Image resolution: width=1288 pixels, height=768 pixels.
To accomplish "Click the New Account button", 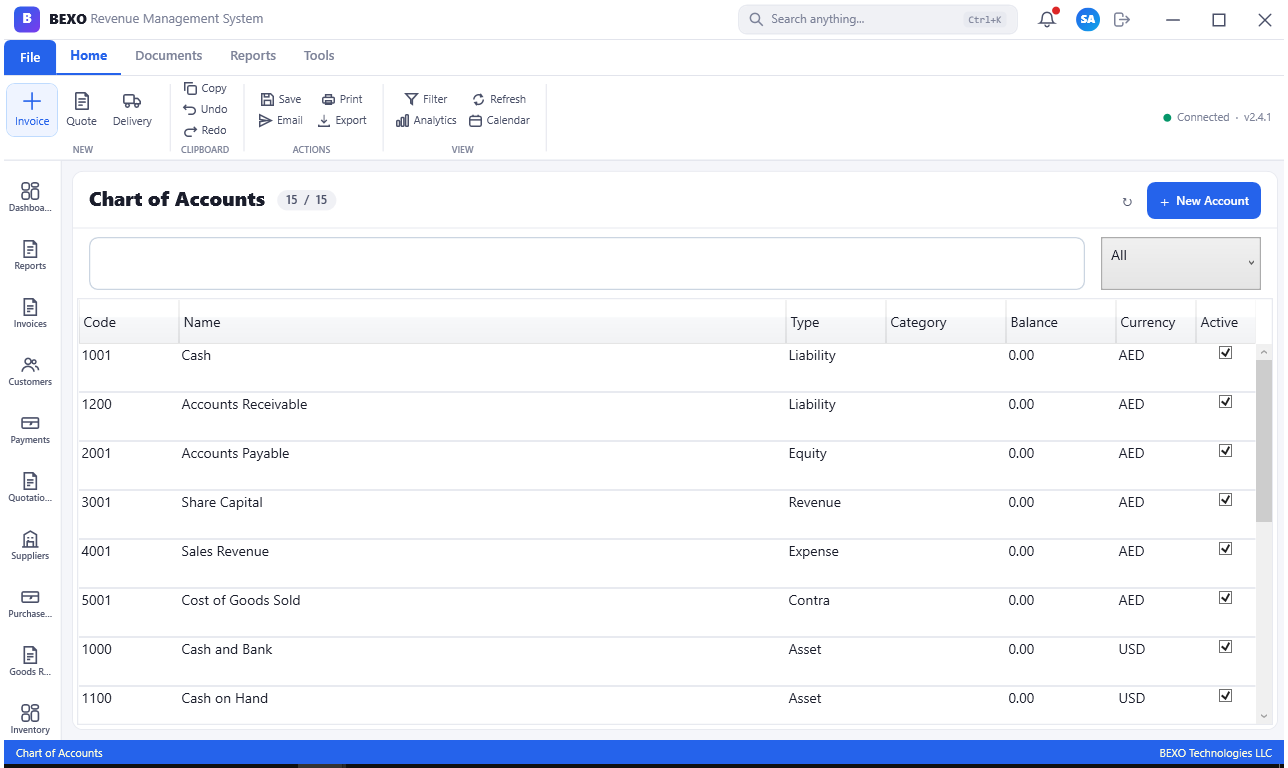I will coord(1203,201).
